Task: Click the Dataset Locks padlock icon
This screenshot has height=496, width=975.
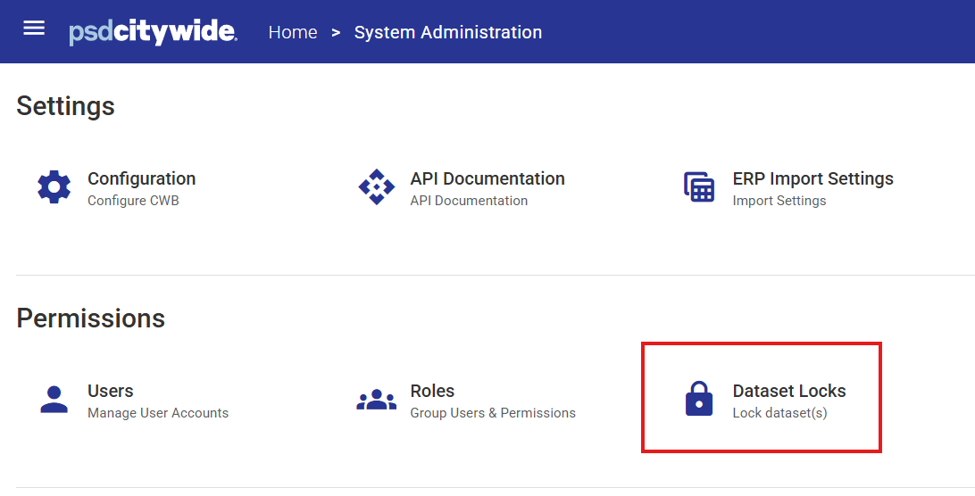Action: point(699,398)
